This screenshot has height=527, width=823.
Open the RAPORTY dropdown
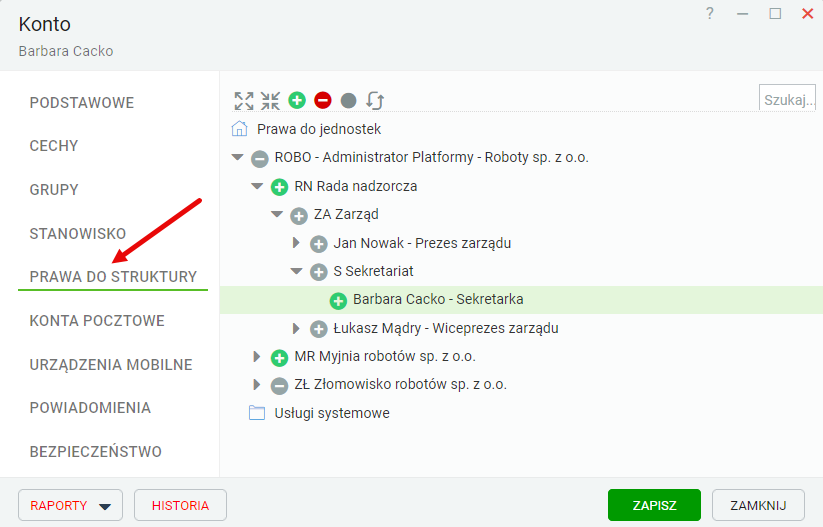(70, 505)
